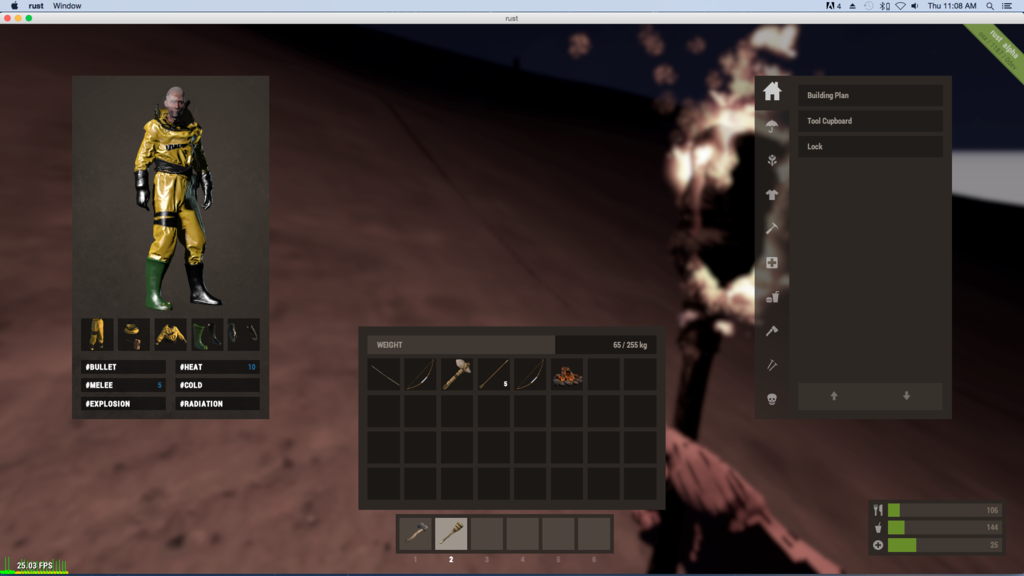Image resolution: width=1024 pixels, height=576 pixels.
Task: Click the 65 / 255 kg weight value
Action: coord(630,345)
